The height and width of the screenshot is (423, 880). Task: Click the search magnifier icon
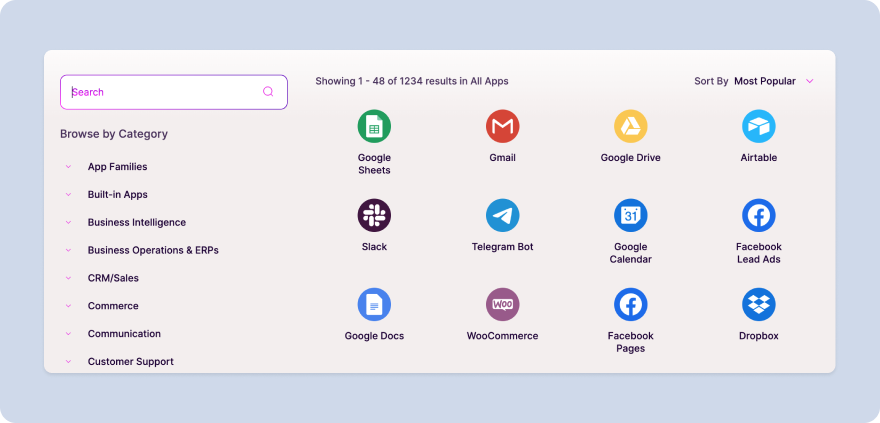click(x=268, y=92)
